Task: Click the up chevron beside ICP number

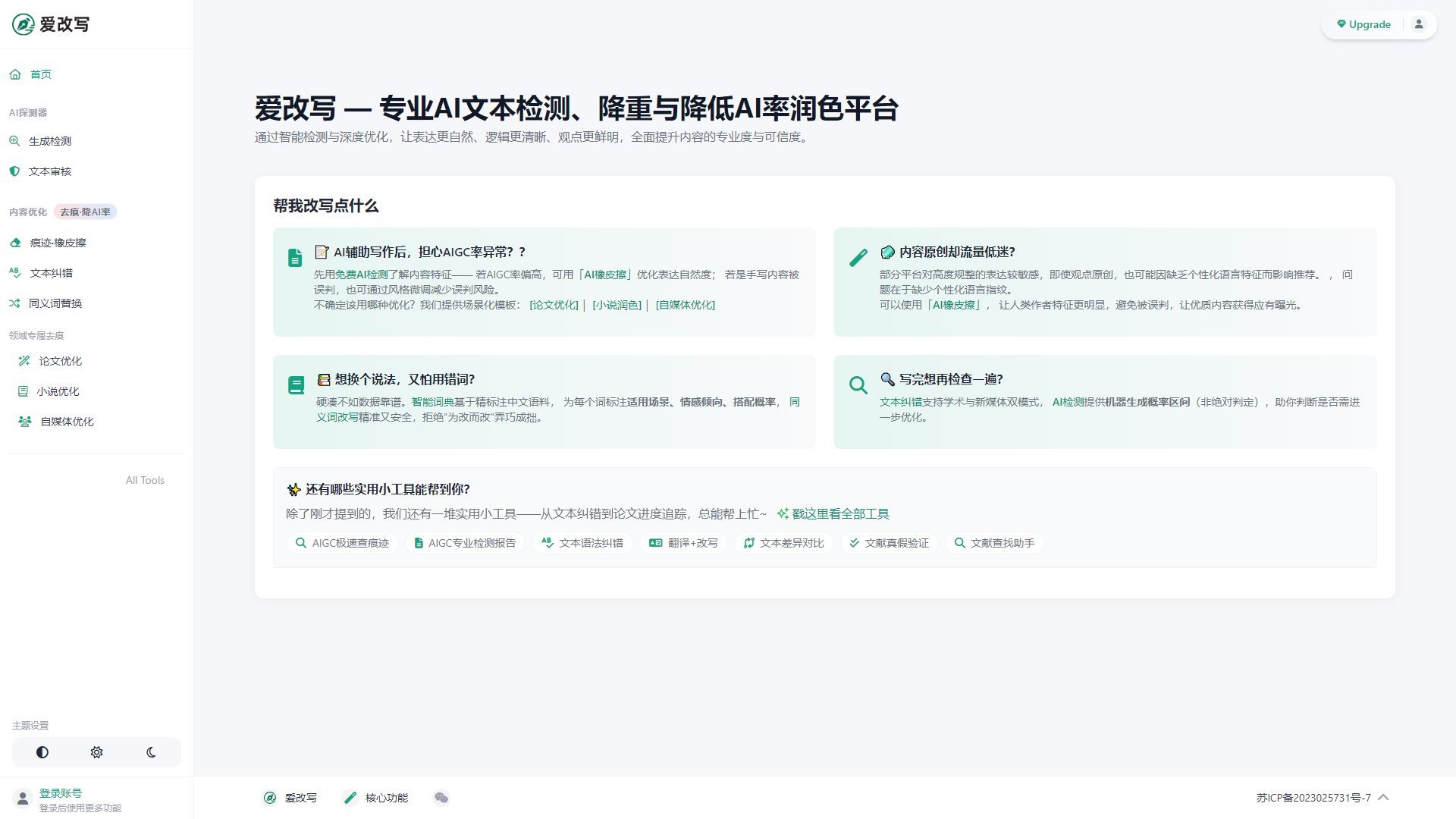Action: pyautogui.click(x=1383, y=797)
